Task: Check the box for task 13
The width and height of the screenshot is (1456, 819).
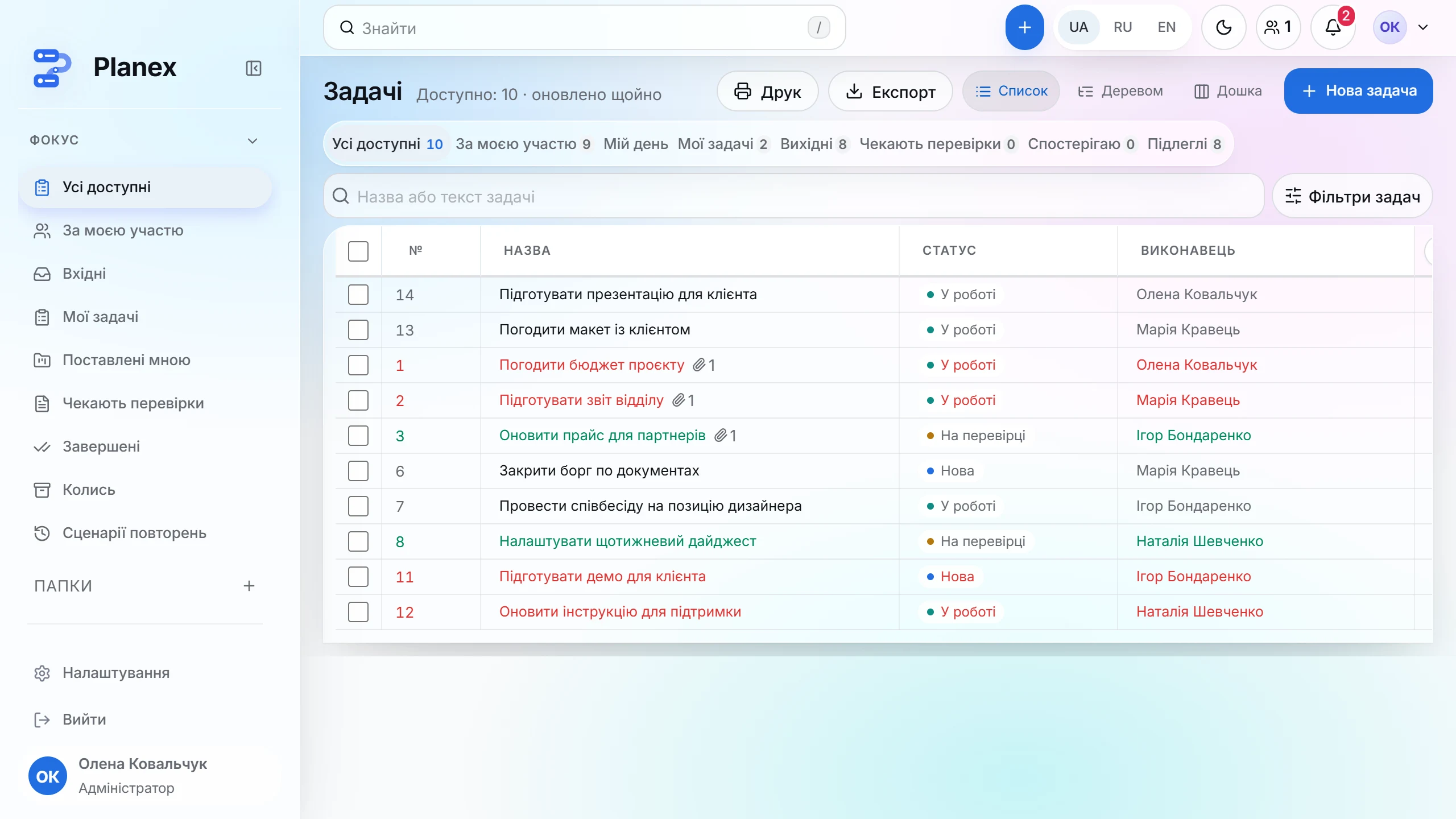Action: pyautogui.click(x=358, y=330)
